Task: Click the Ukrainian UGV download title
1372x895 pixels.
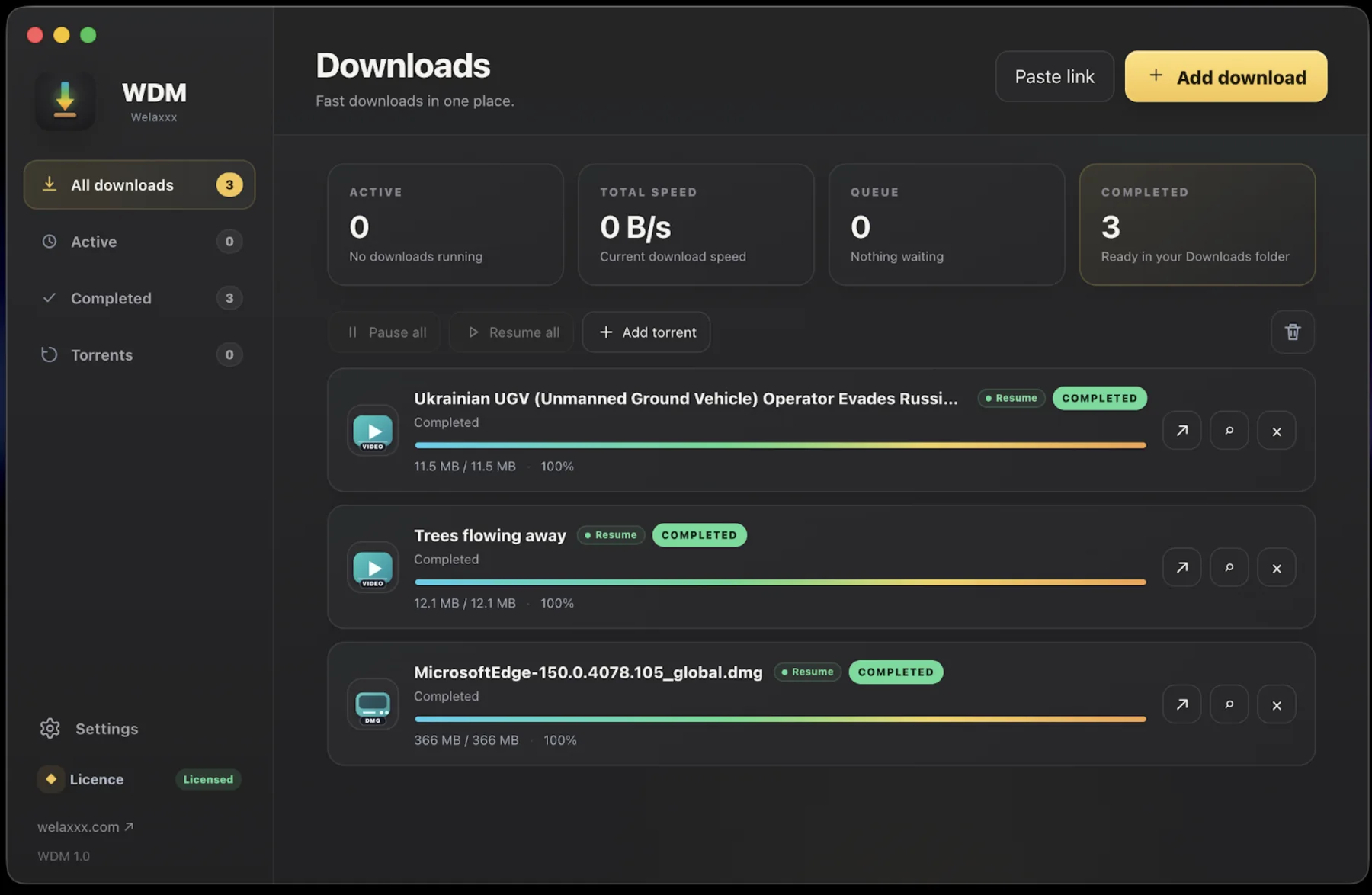Action: click(686, 399)
